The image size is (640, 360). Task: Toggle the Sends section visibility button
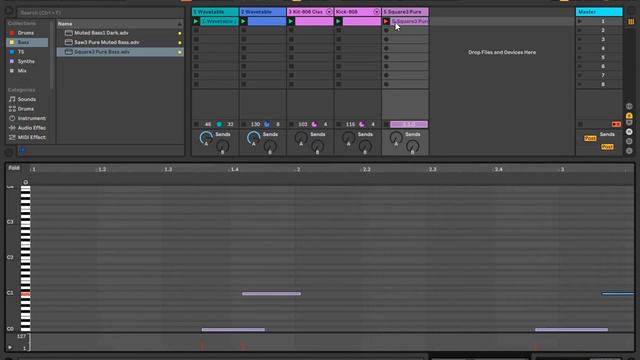click(x=629, y=116)
